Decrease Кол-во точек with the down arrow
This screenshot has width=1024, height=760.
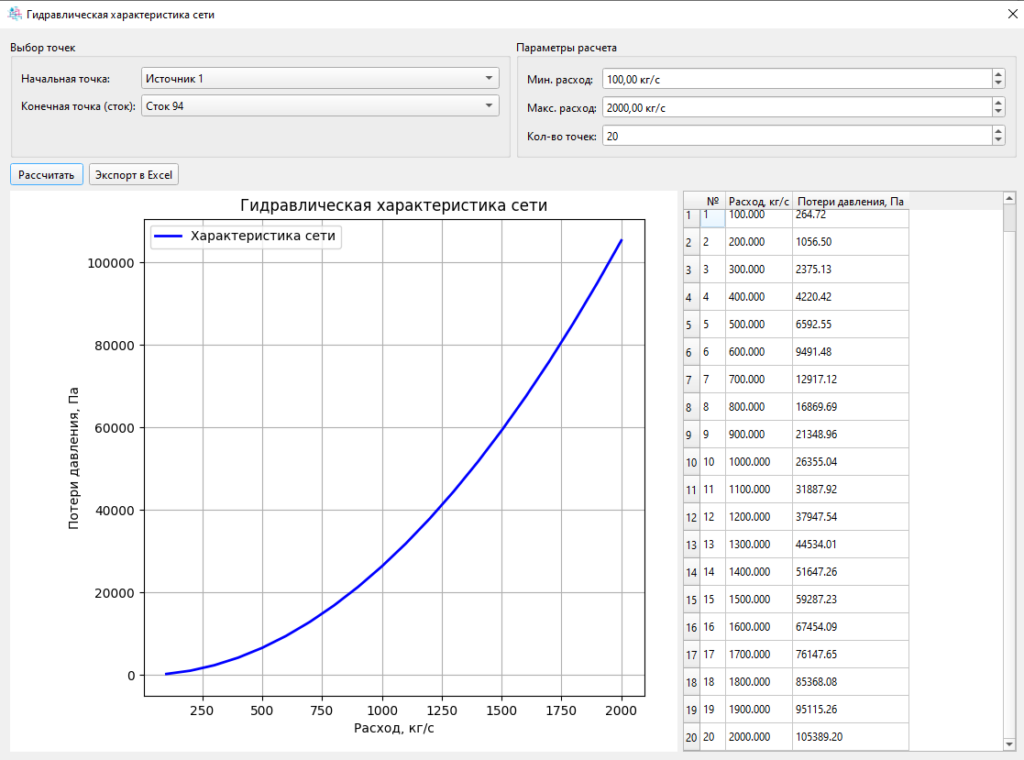[x=998, y=141]
